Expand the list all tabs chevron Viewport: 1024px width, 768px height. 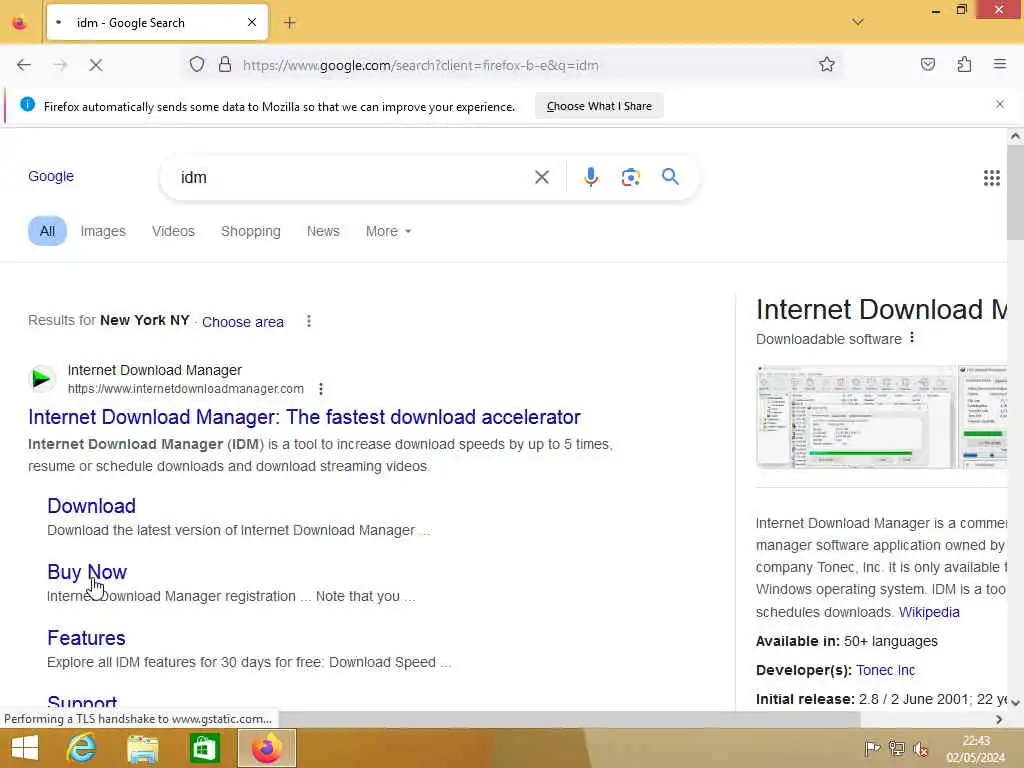pos(858,22)
